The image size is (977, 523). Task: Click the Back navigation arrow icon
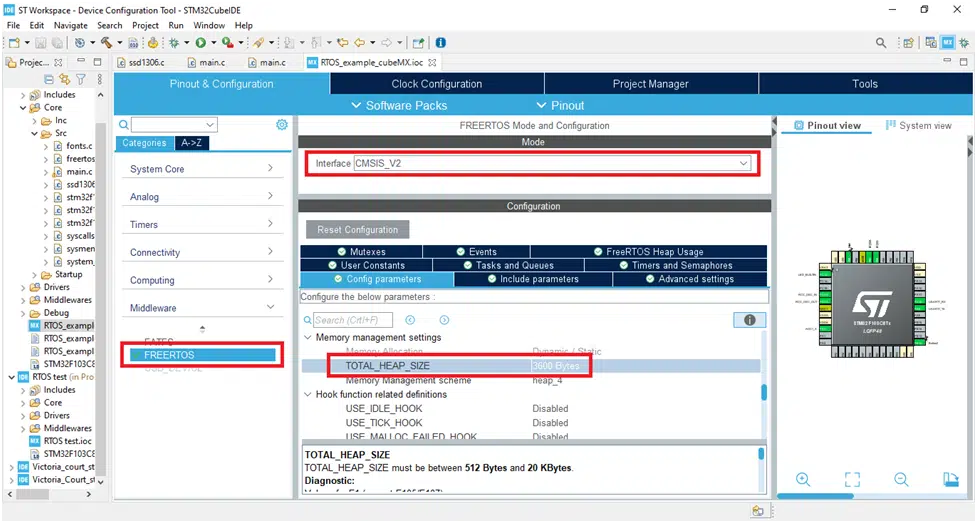point(360,42)
